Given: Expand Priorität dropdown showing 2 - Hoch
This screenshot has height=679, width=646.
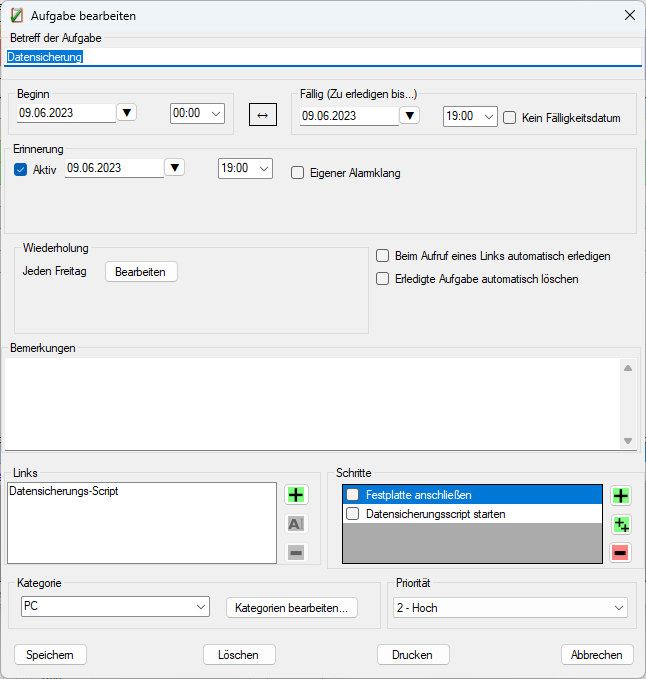Looking at the screenshot, I should (510, 608).
